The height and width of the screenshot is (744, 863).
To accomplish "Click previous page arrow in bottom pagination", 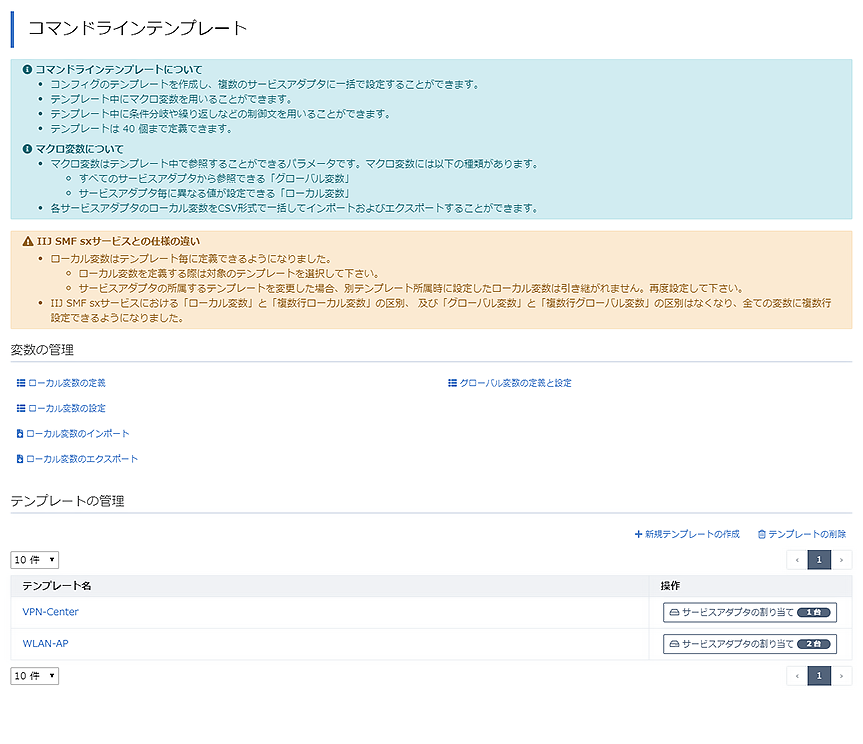I will coord(797,676).
